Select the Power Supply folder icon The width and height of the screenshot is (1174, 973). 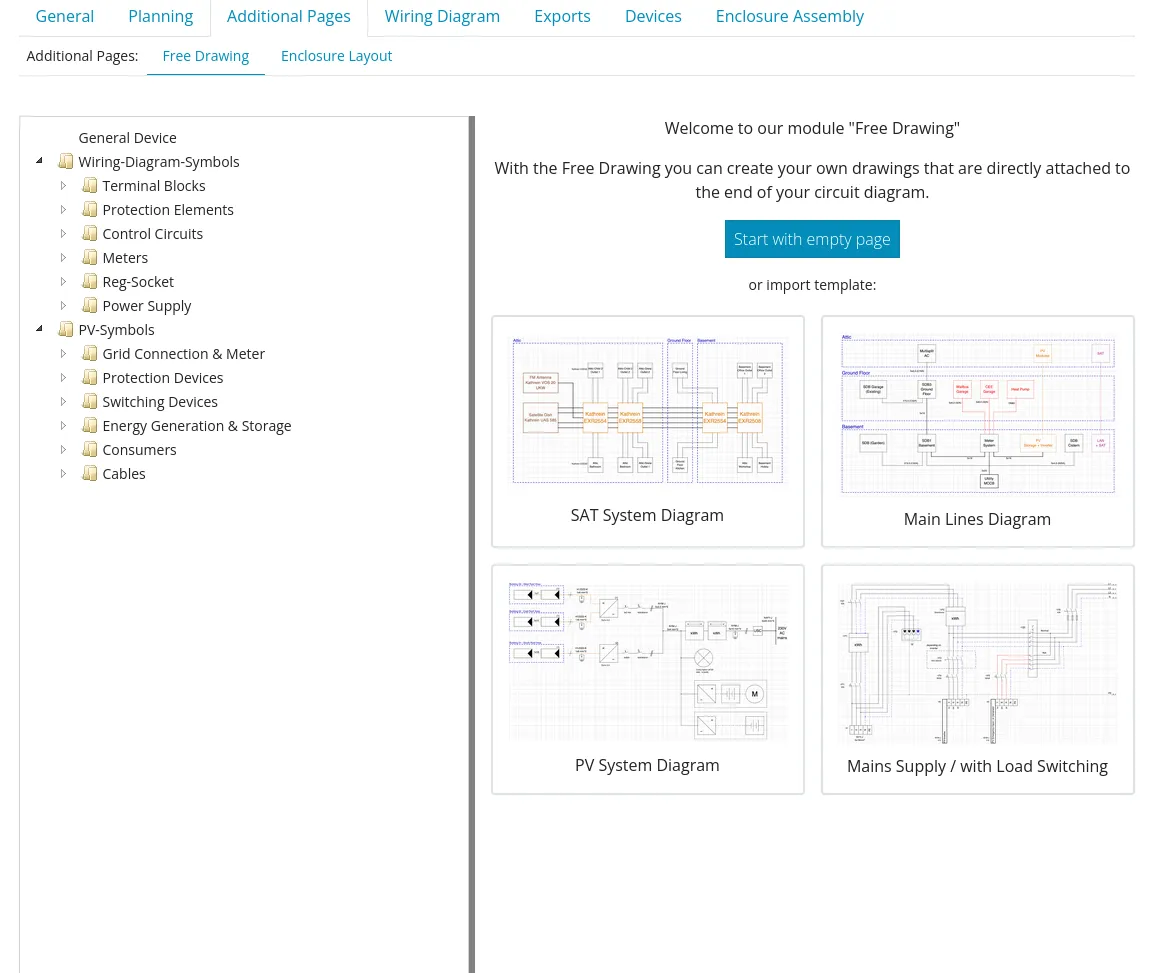point(90,305)
